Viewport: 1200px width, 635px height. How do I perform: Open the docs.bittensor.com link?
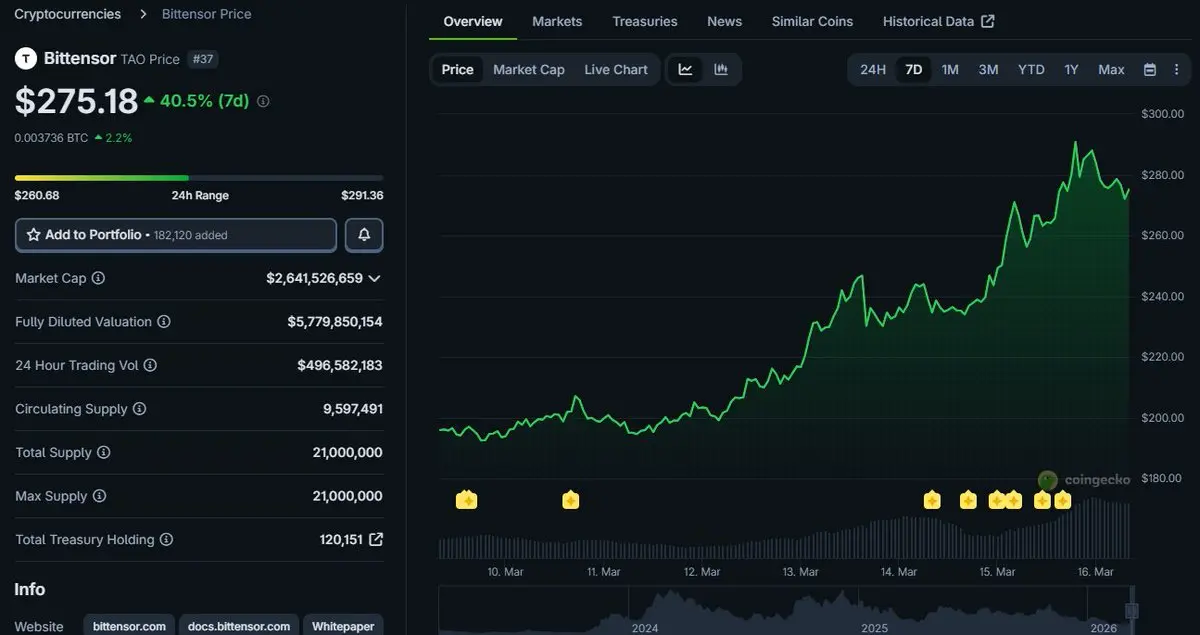coord(239,626)
